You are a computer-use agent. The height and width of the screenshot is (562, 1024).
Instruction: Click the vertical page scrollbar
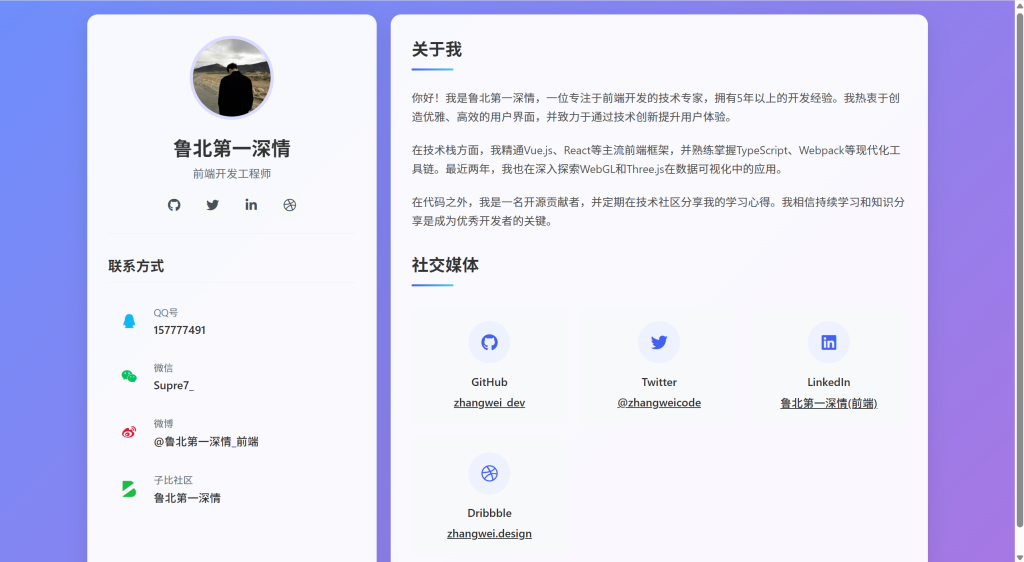(1019, 270)
